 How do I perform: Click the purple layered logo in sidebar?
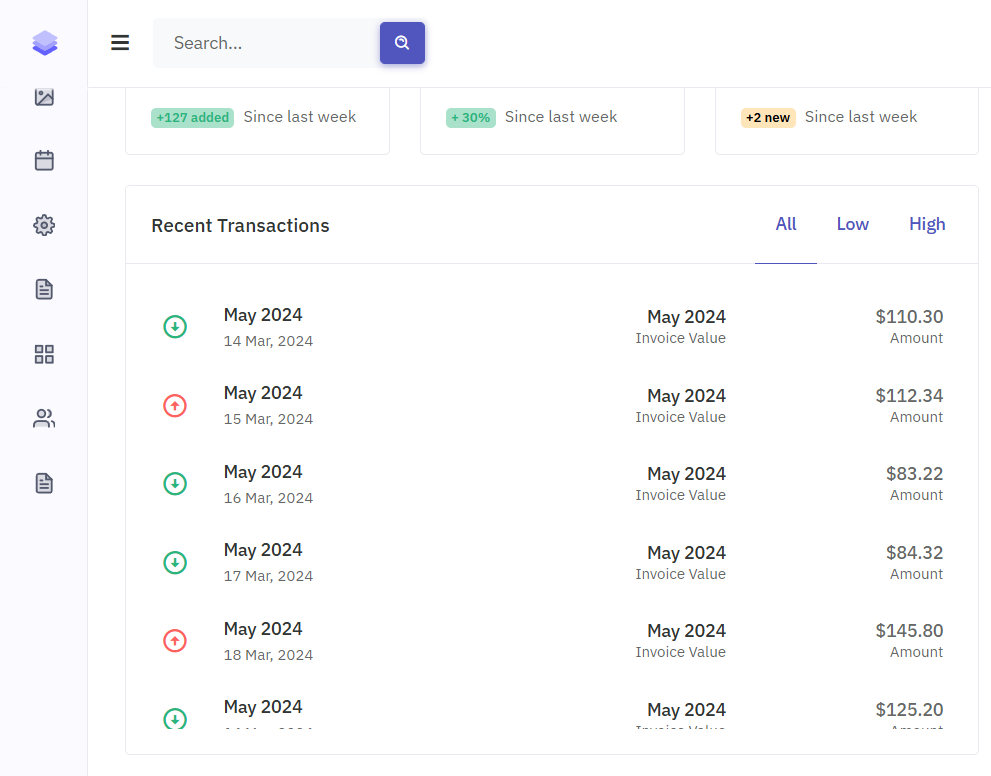(44, 43)
